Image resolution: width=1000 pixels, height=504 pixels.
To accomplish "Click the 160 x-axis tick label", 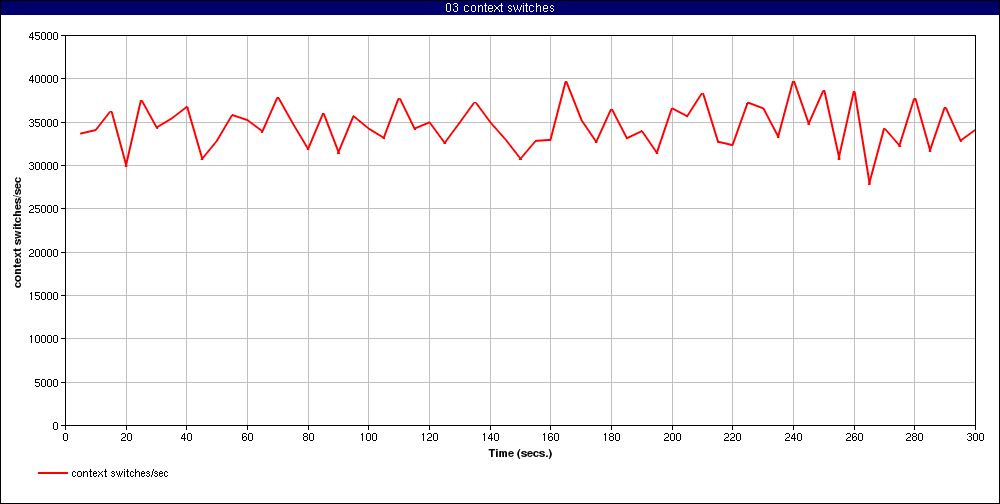I will click(550, 436).
